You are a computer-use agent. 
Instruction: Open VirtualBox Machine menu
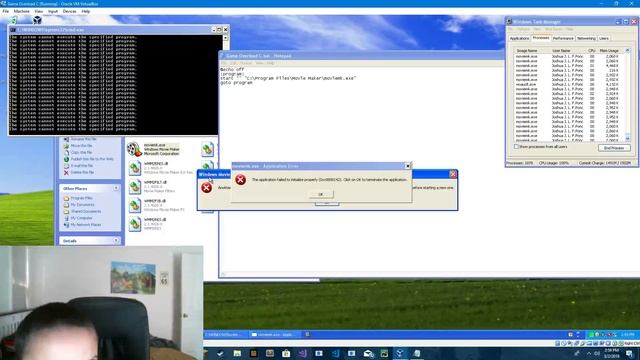coord(22,11)
